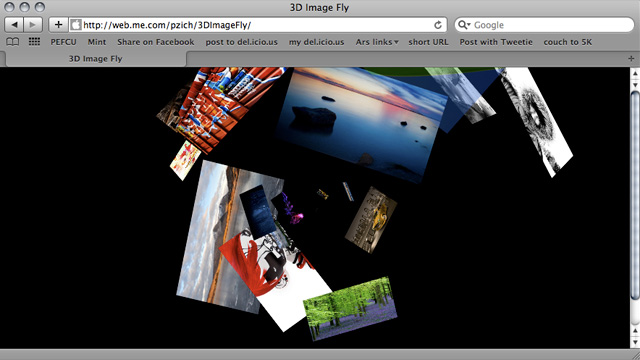640x360 pixels.
Task: Go back with the Back arrow button
Action: [14, 25]
